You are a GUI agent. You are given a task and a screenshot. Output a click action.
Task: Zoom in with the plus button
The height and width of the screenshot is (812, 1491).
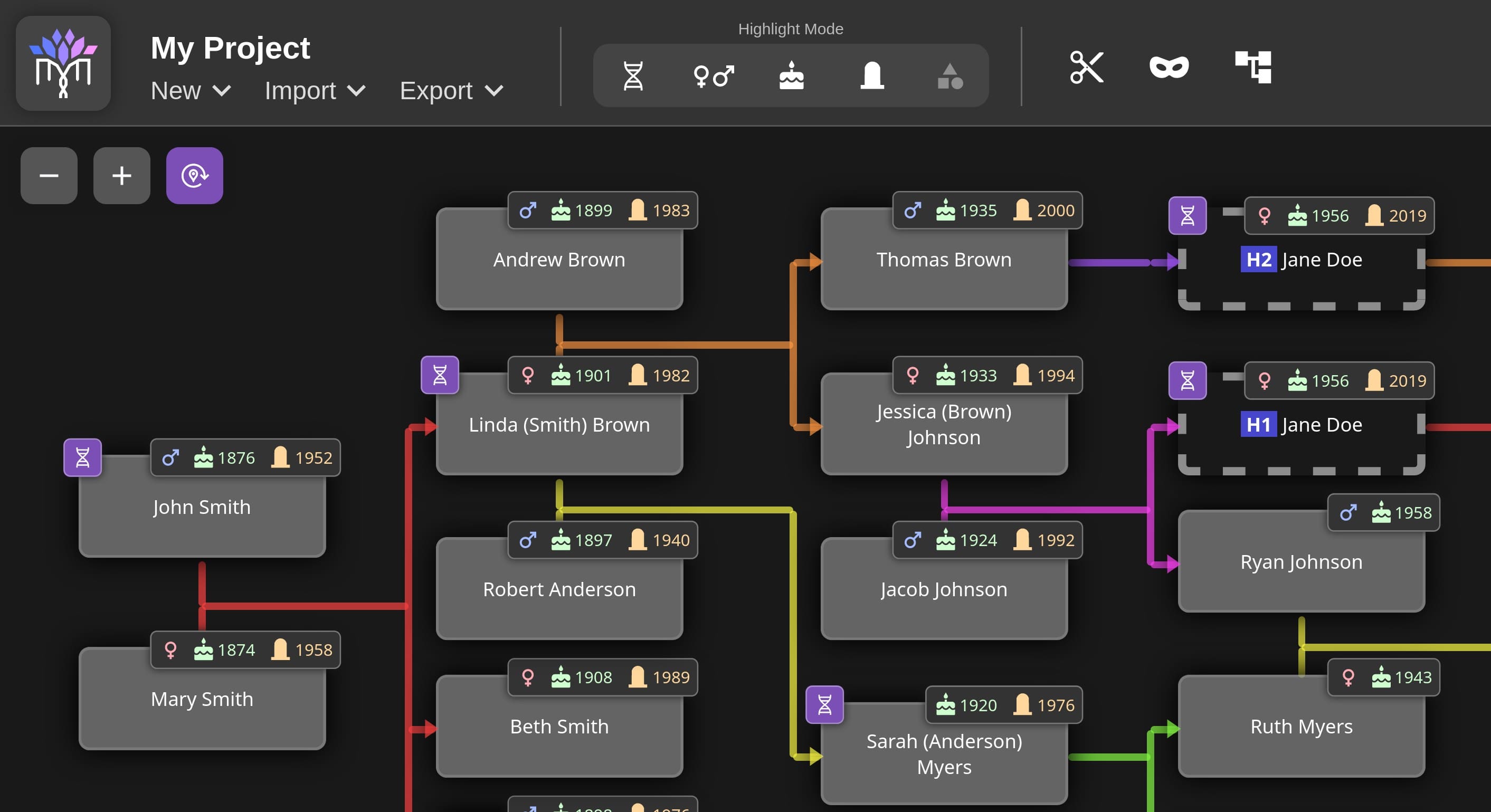pyautogui.click(x=121, y=175)
